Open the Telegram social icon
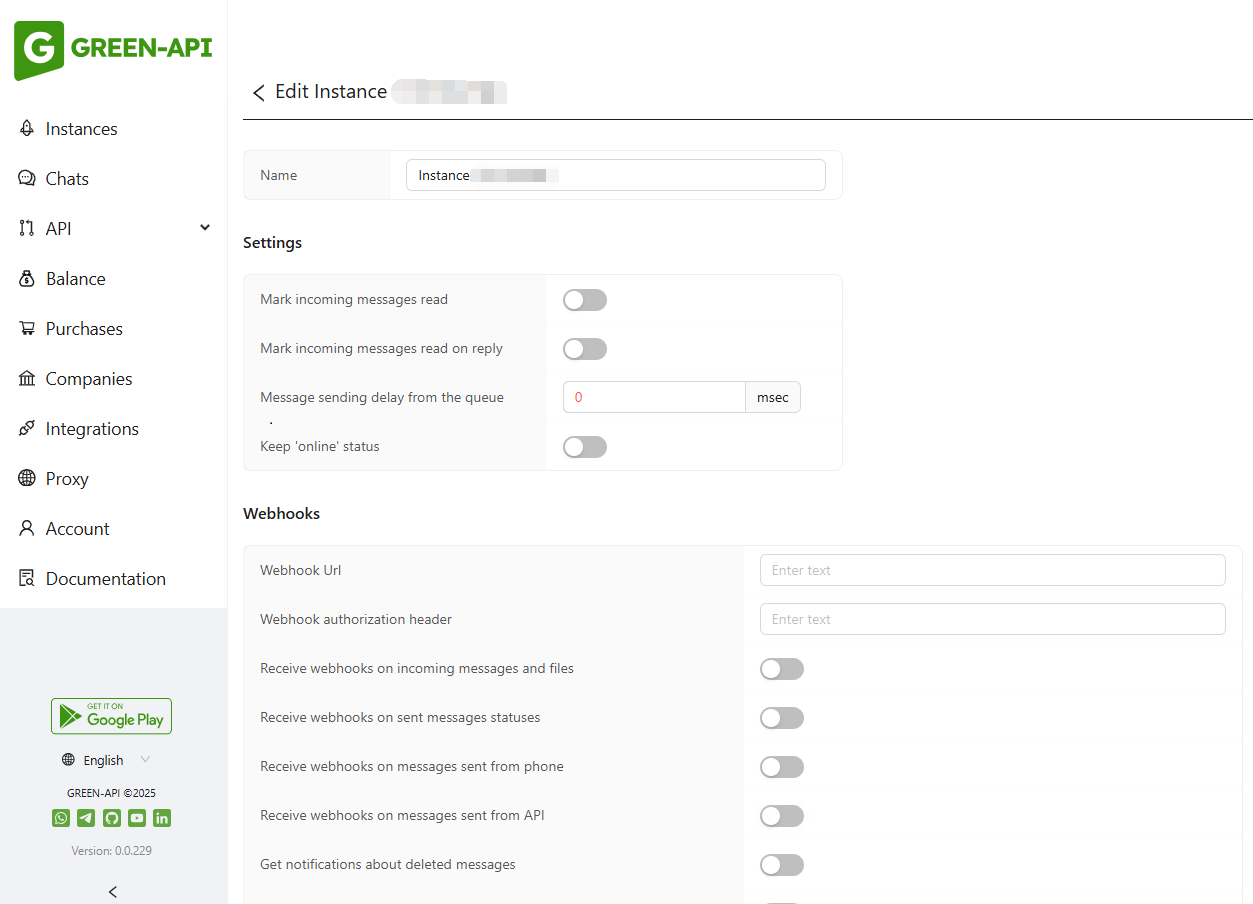The height and width of the screenshot is (904, 1253). (x=86, y=818)
